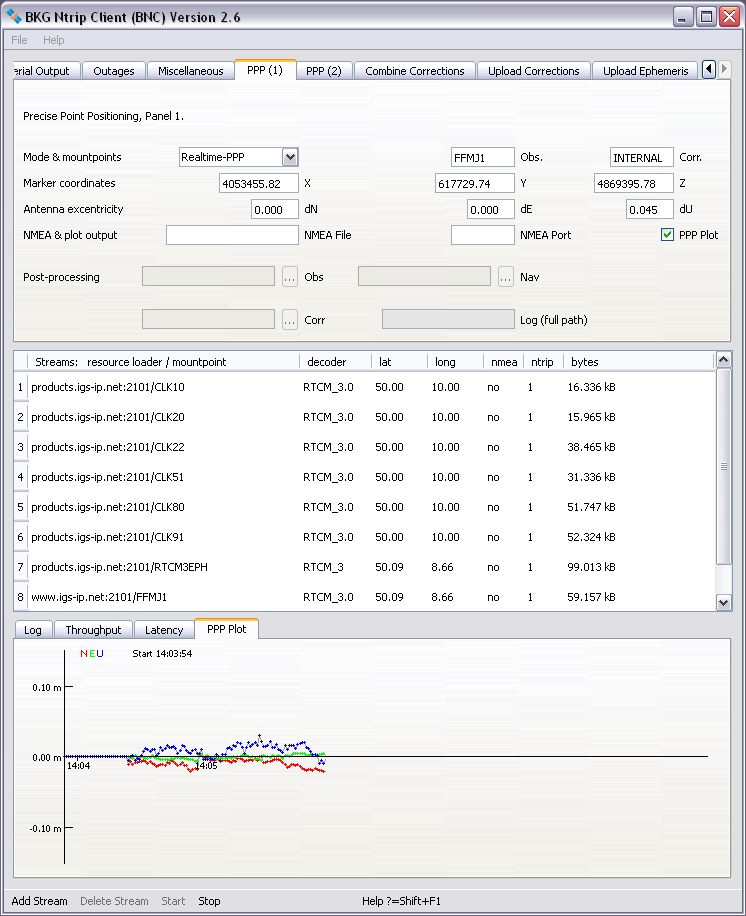Open the Throughput tab
Viewport: 746px width, 916px height.
[93, 630]
